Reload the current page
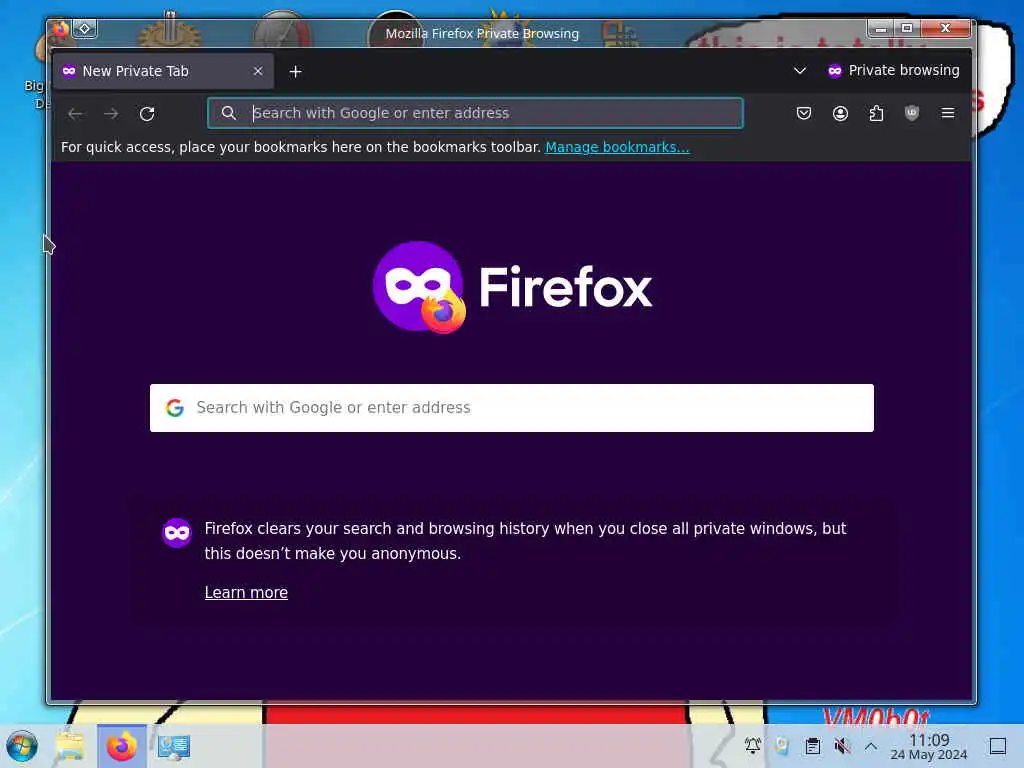This screenshot has width=1024, height=768. (x=147, y=114)
